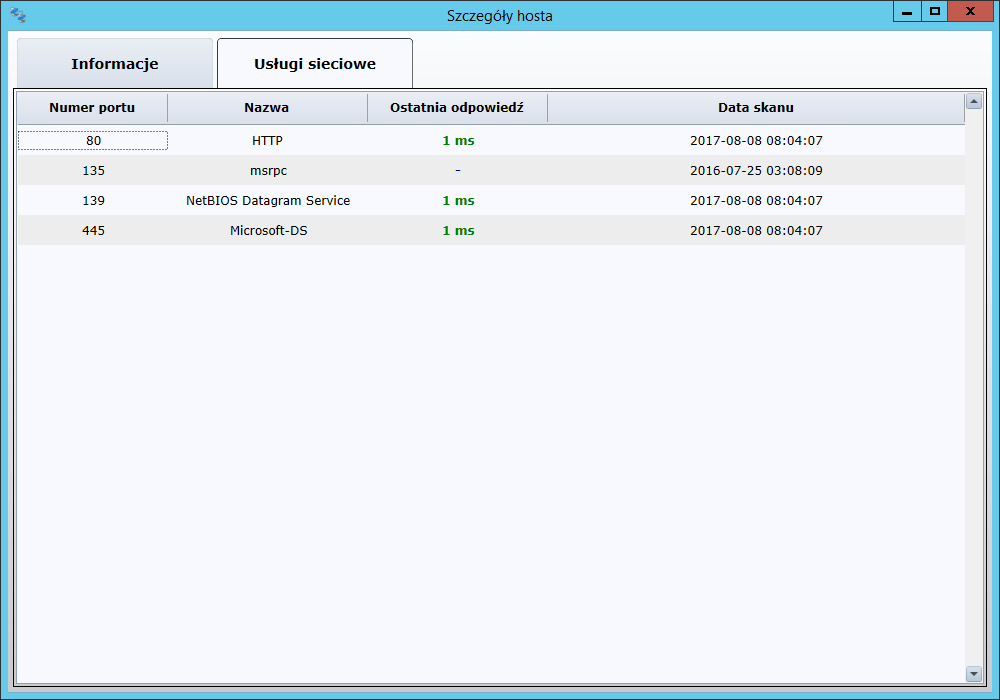
Task: Choose the NetBIOS Datagram Service entry
Action: [268, 201]
